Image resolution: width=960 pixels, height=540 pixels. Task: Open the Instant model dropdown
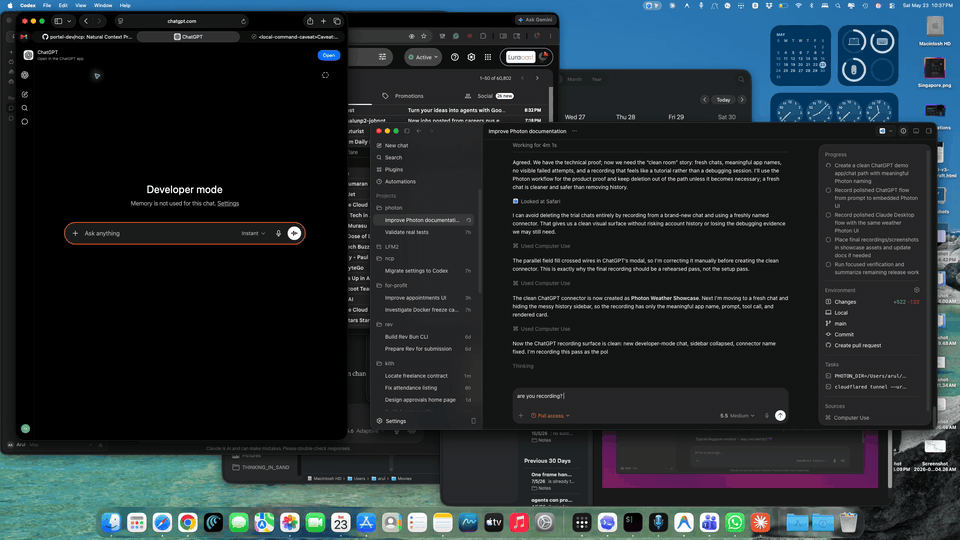pyautogui.click(x=253, y=233)
